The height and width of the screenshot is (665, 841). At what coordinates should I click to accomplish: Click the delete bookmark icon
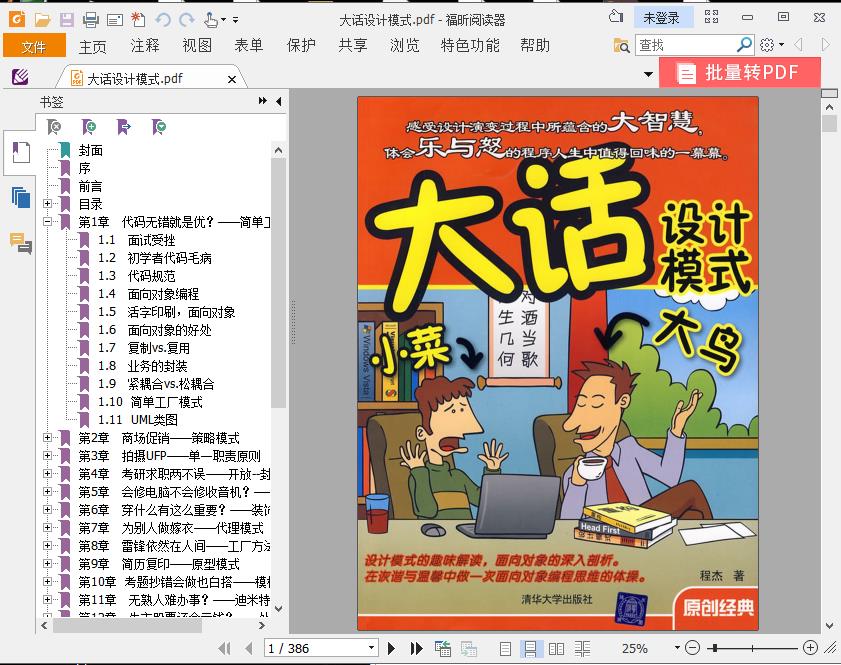[54, 127]
